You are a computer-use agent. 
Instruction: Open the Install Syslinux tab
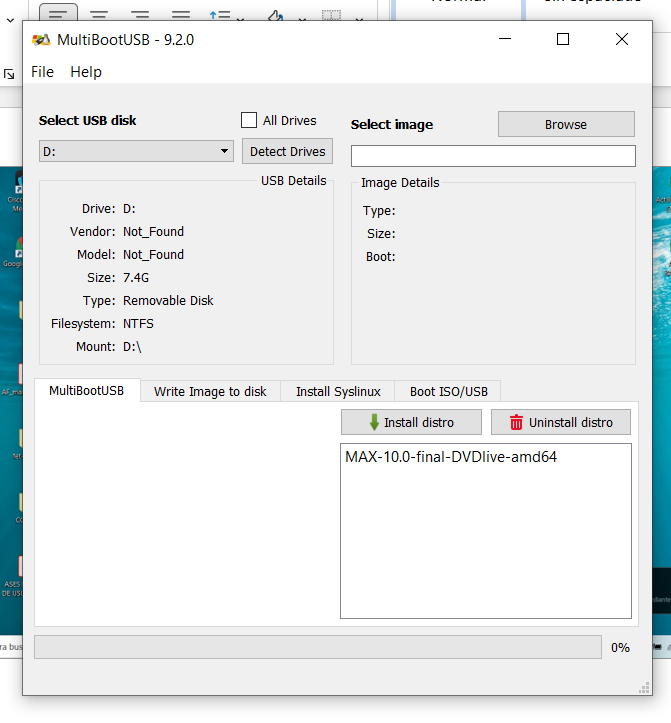click(x=338, y=391)
